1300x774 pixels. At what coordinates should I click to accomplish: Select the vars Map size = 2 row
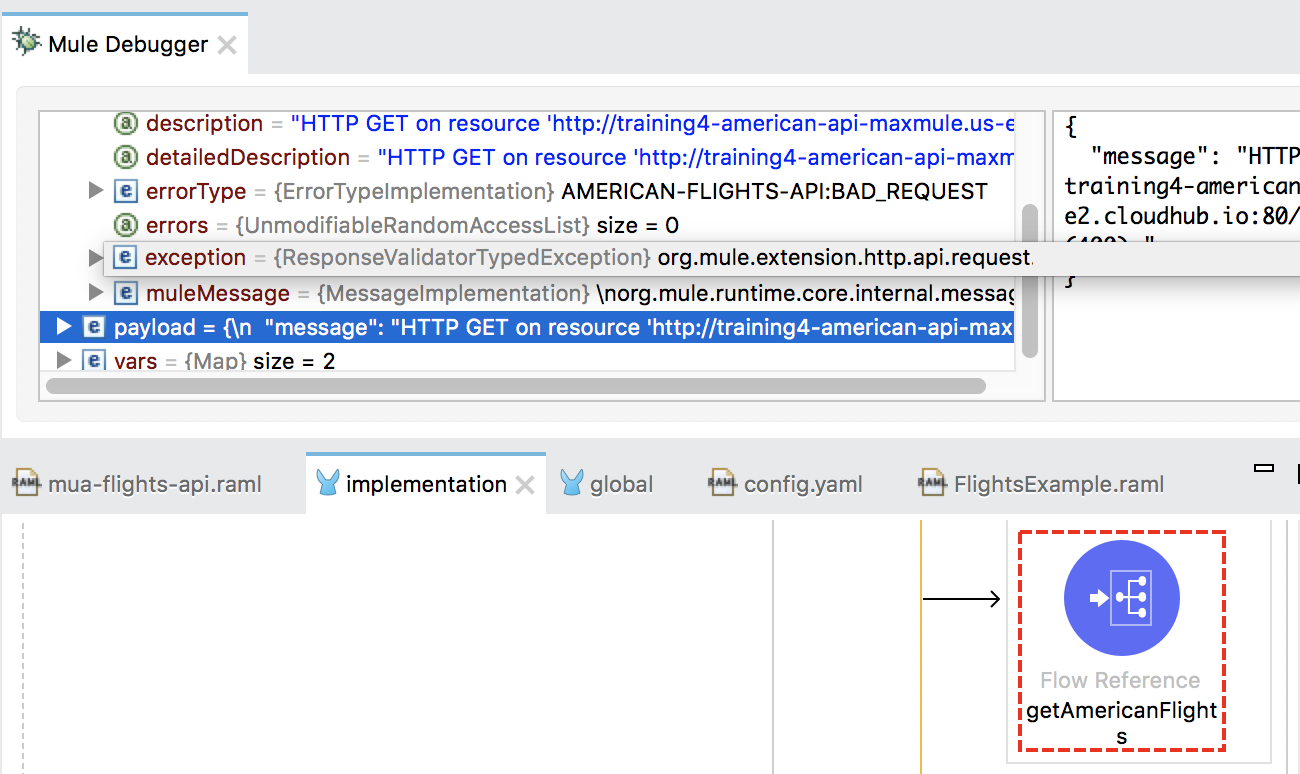[224, 361]
